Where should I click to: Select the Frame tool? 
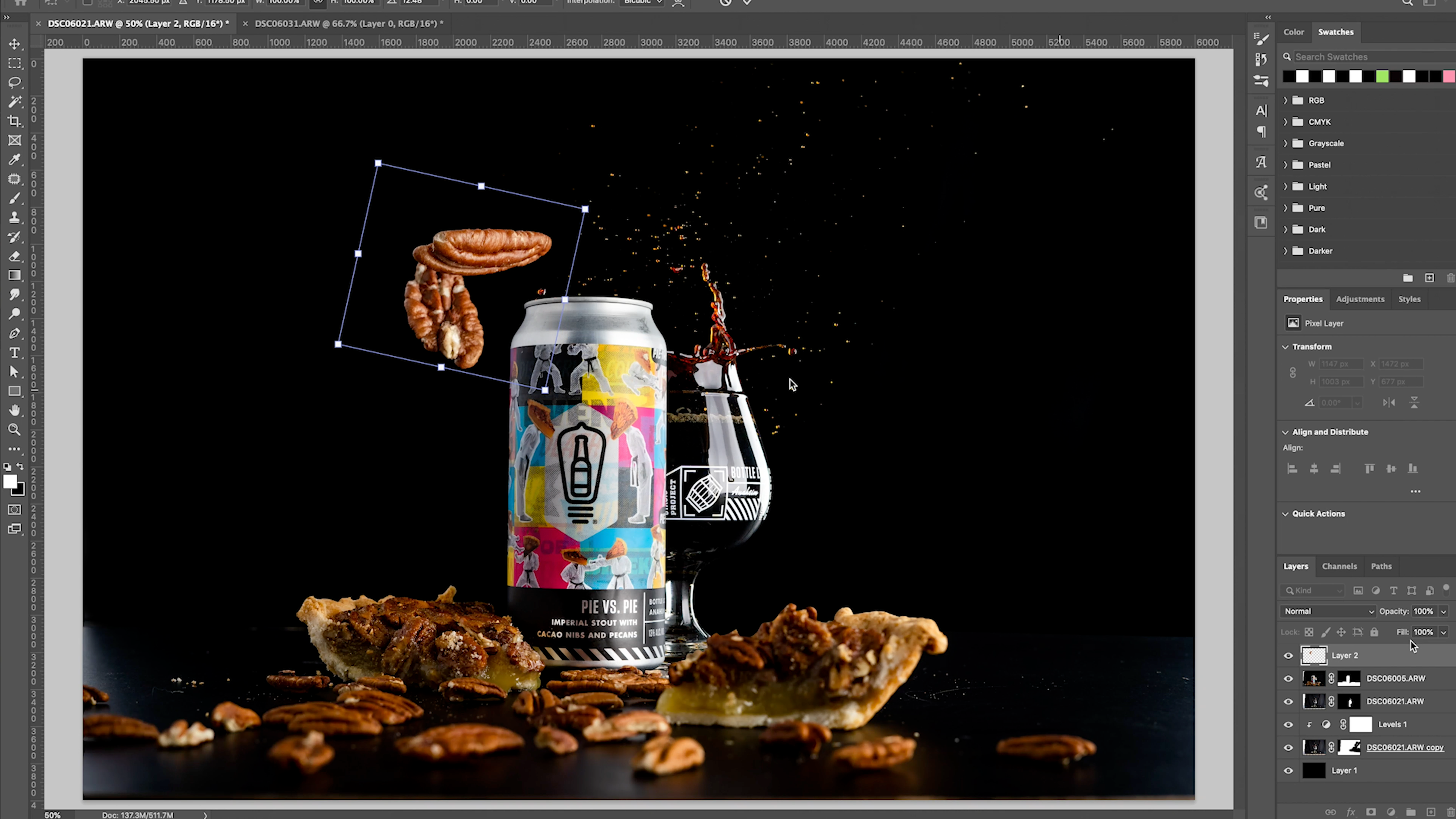(15, 140)
